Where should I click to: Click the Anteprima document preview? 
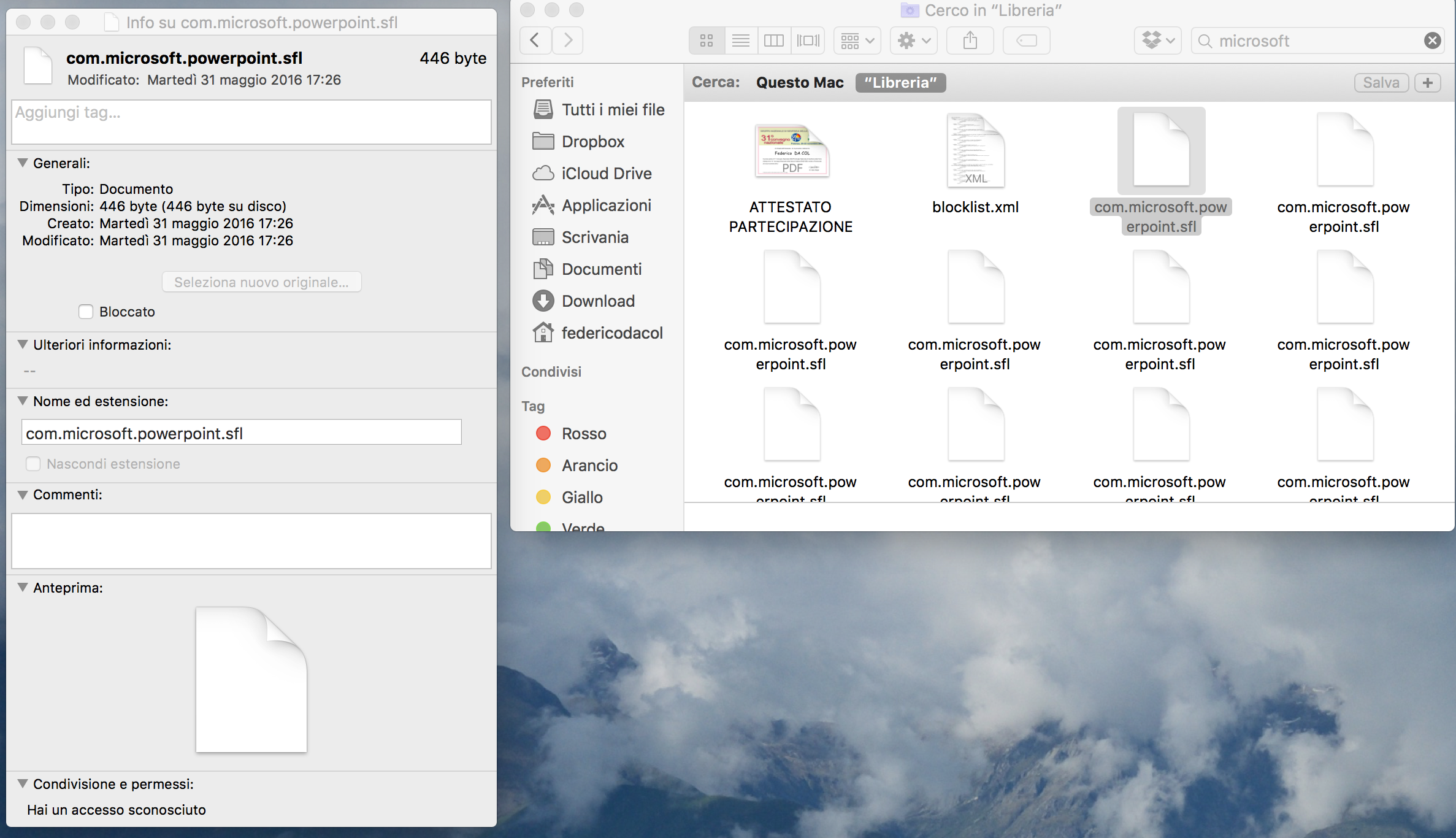(251, 680)
